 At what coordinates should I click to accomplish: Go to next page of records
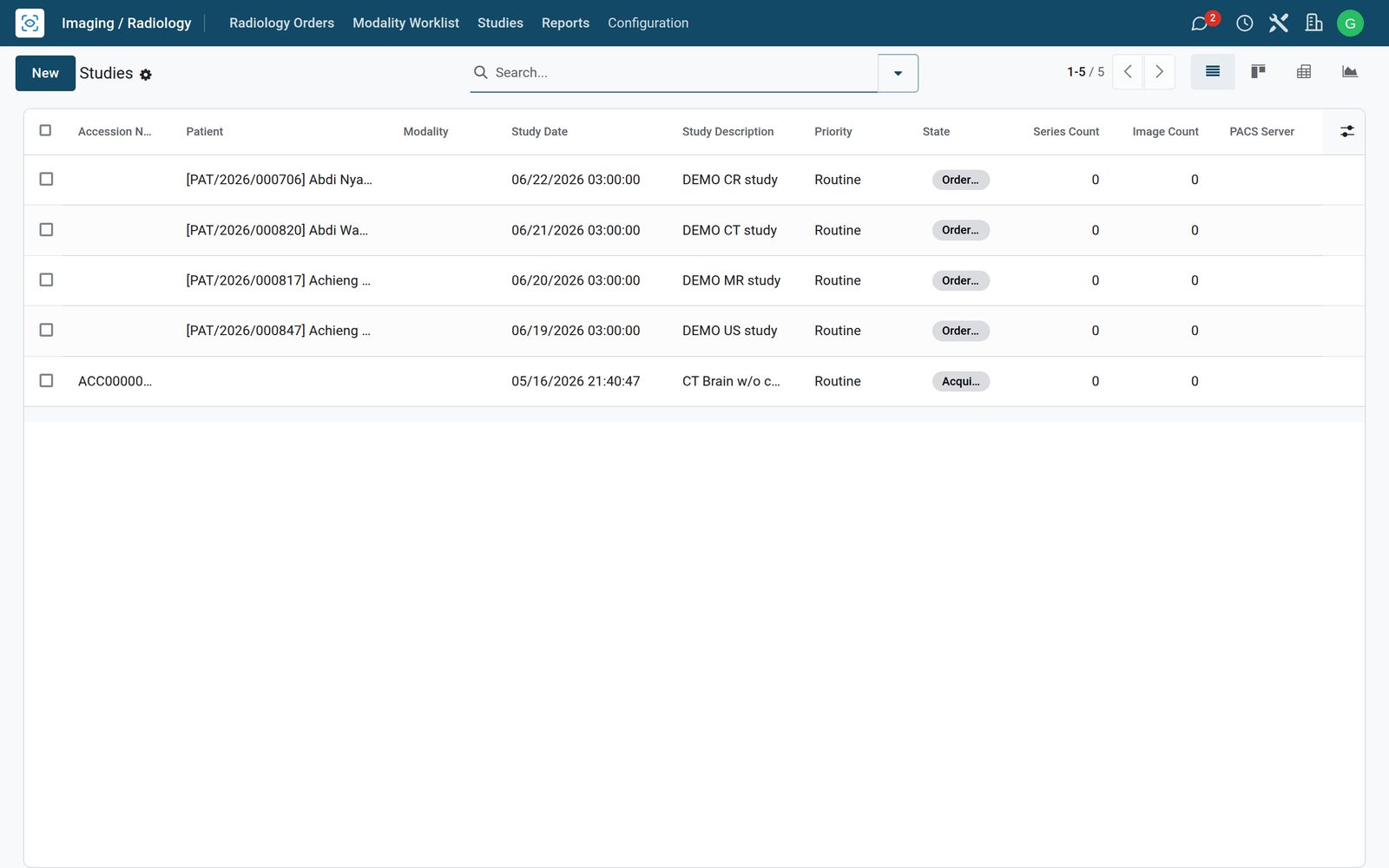coord(1159,72)
